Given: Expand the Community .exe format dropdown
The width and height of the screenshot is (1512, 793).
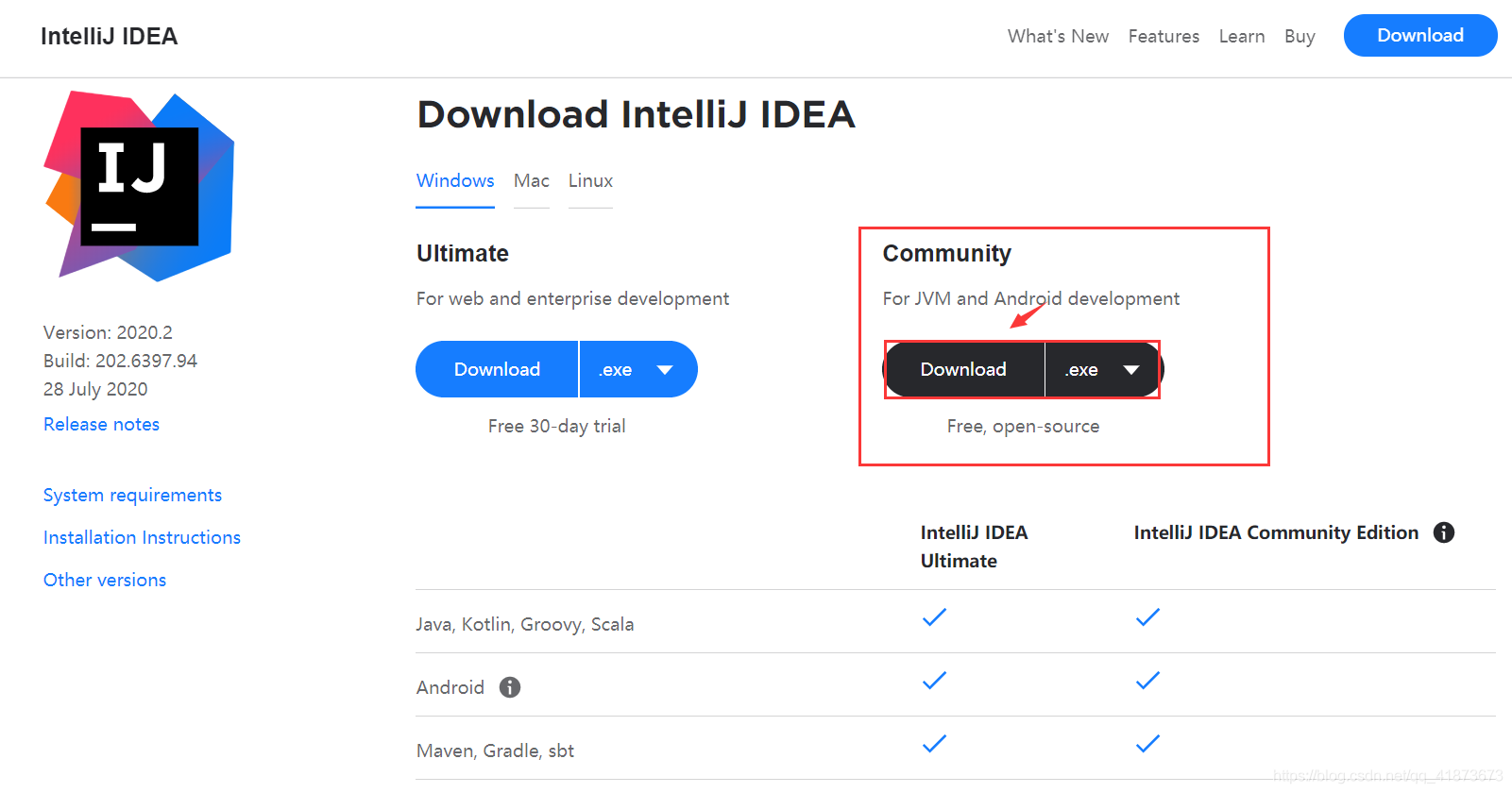Looking at the screenshot, I should click(1103, 369).
